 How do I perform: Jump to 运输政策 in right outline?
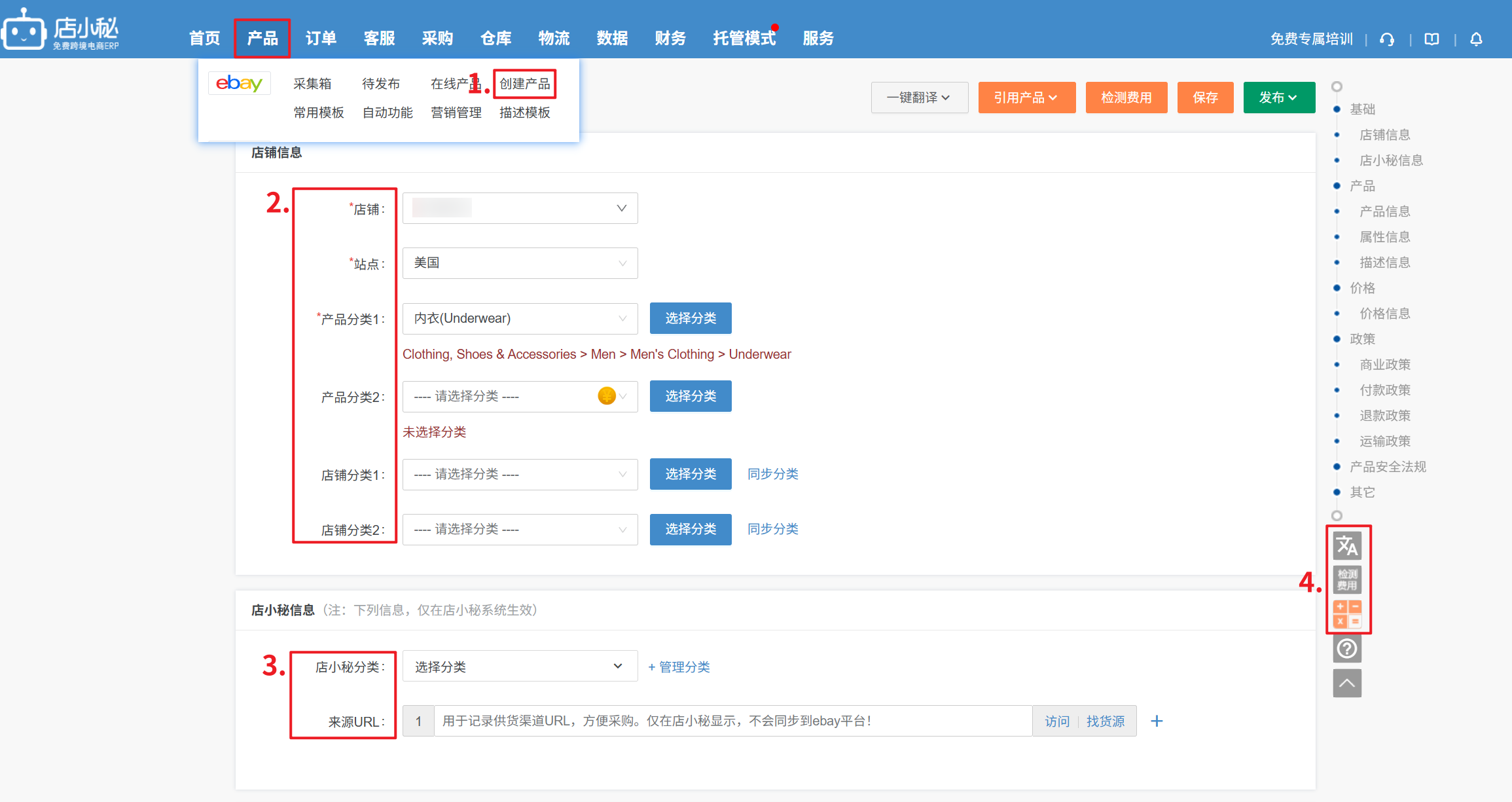[1384, 441]
